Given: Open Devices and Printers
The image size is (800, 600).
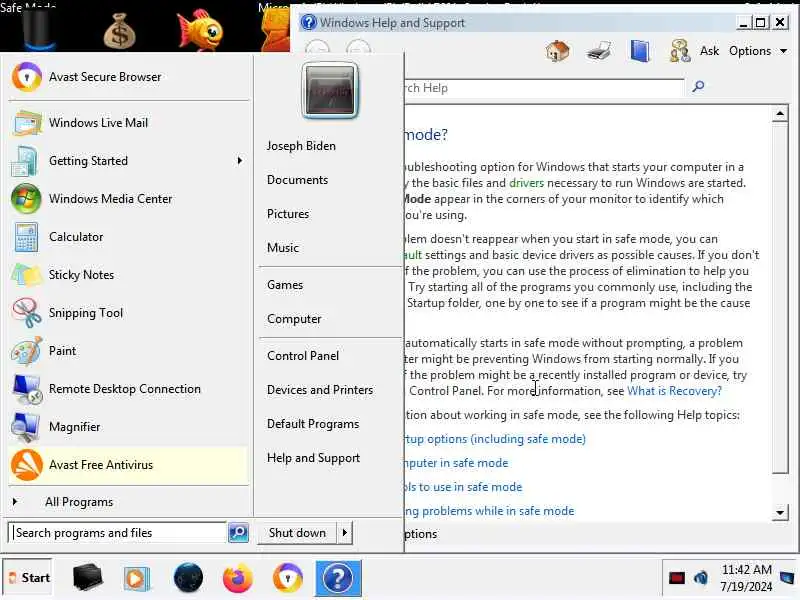Looking at the screenshot, I should tap(320, 390).
